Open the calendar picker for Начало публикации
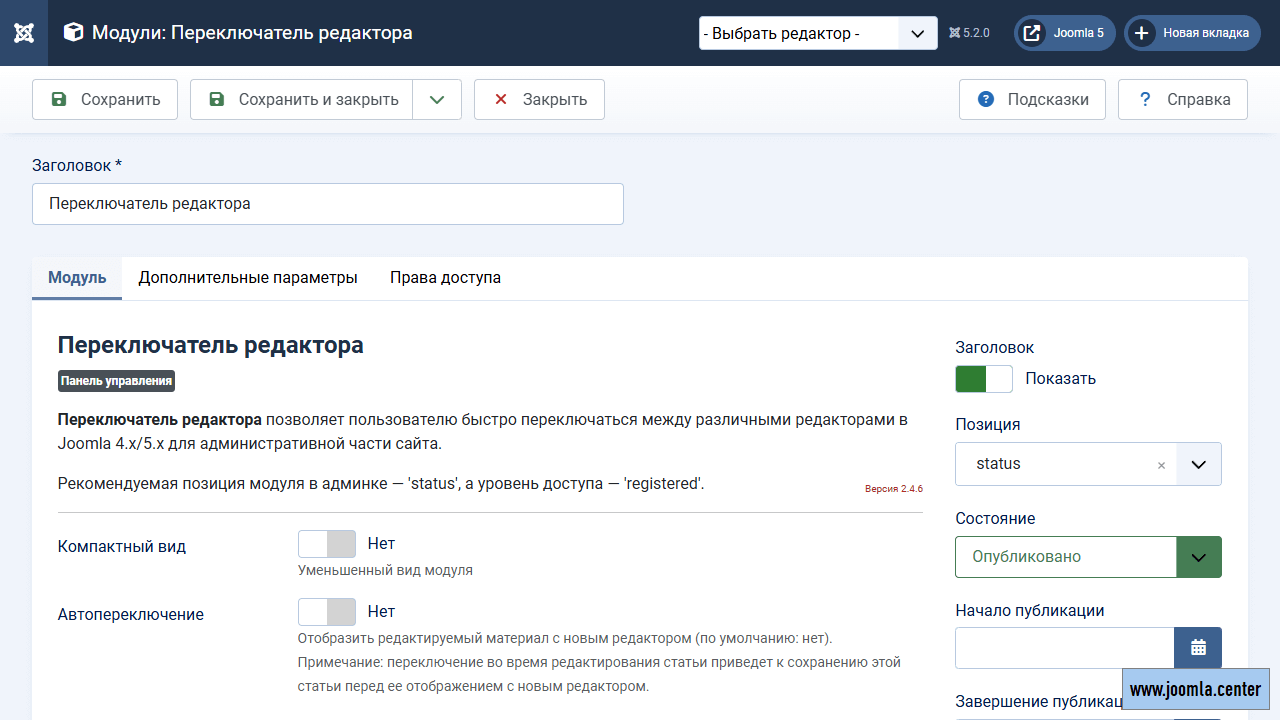The image size is (1280, 720). coord(1198,648)
